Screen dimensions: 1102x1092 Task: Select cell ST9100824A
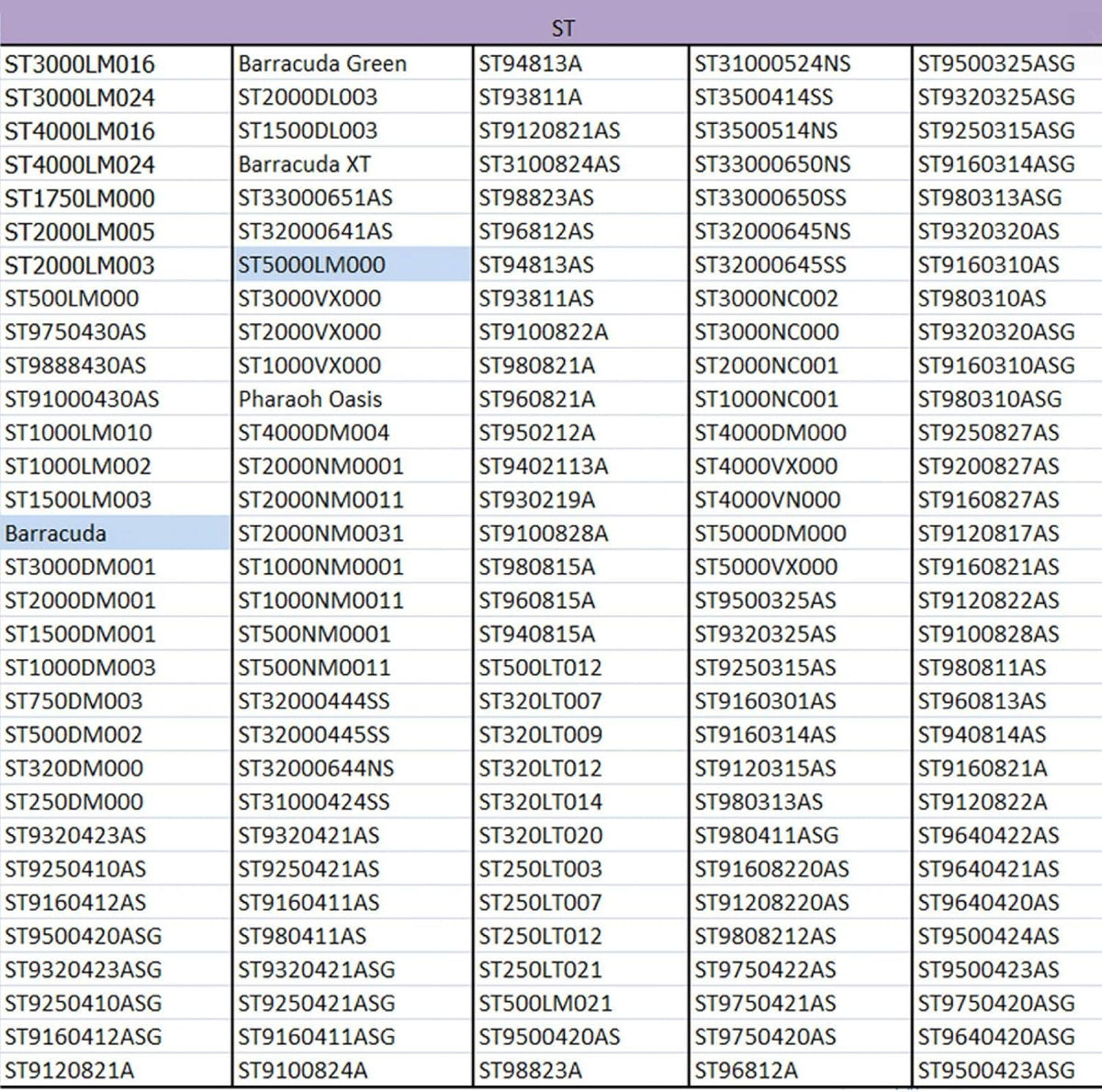pyautogui.click(x=354, y=1070)
